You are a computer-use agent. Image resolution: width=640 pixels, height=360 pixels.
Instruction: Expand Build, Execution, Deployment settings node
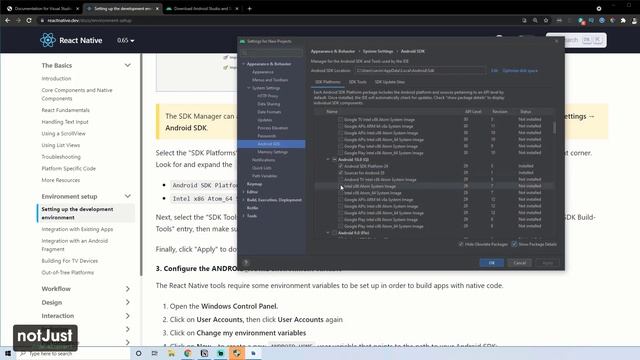point(244,200)
